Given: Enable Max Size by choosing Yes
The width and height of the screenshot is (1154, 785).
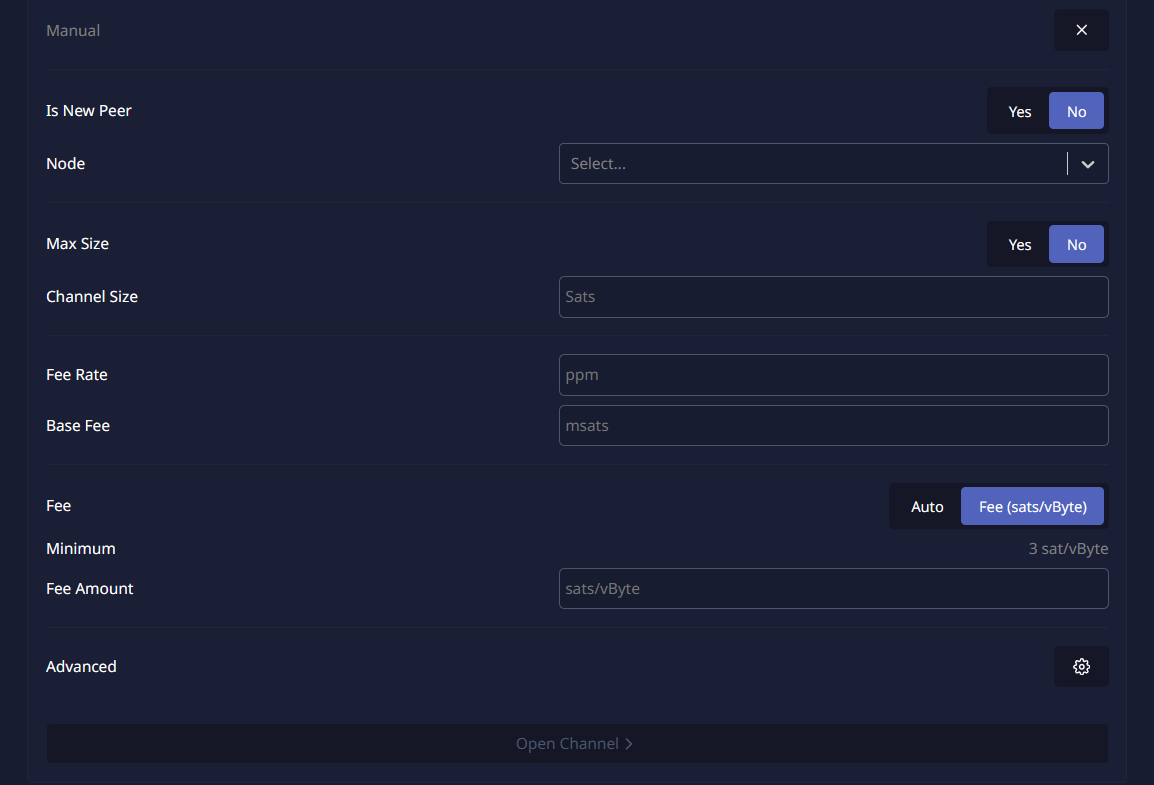Looking at the screenshot, I should coord(1019,244).
